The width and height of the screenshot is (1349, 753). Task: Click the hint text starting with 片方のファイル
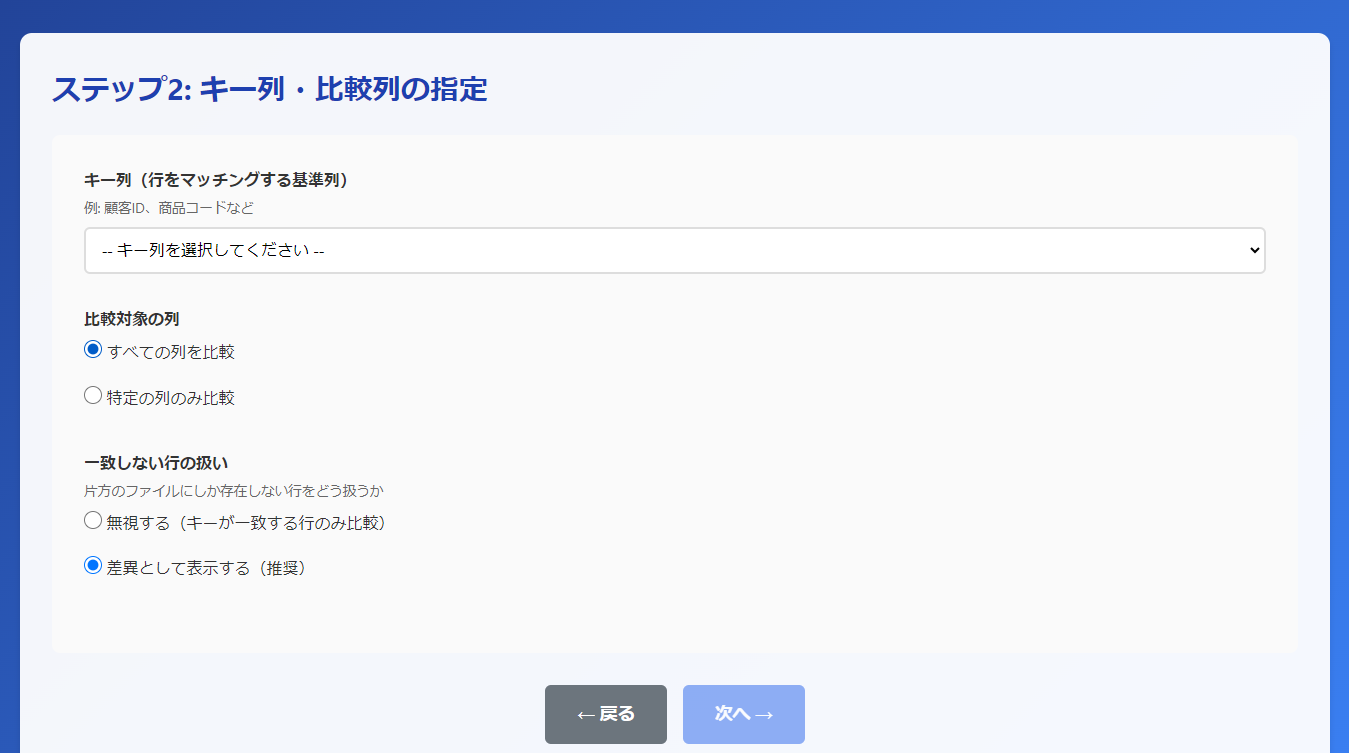click(x=234, y=491)
